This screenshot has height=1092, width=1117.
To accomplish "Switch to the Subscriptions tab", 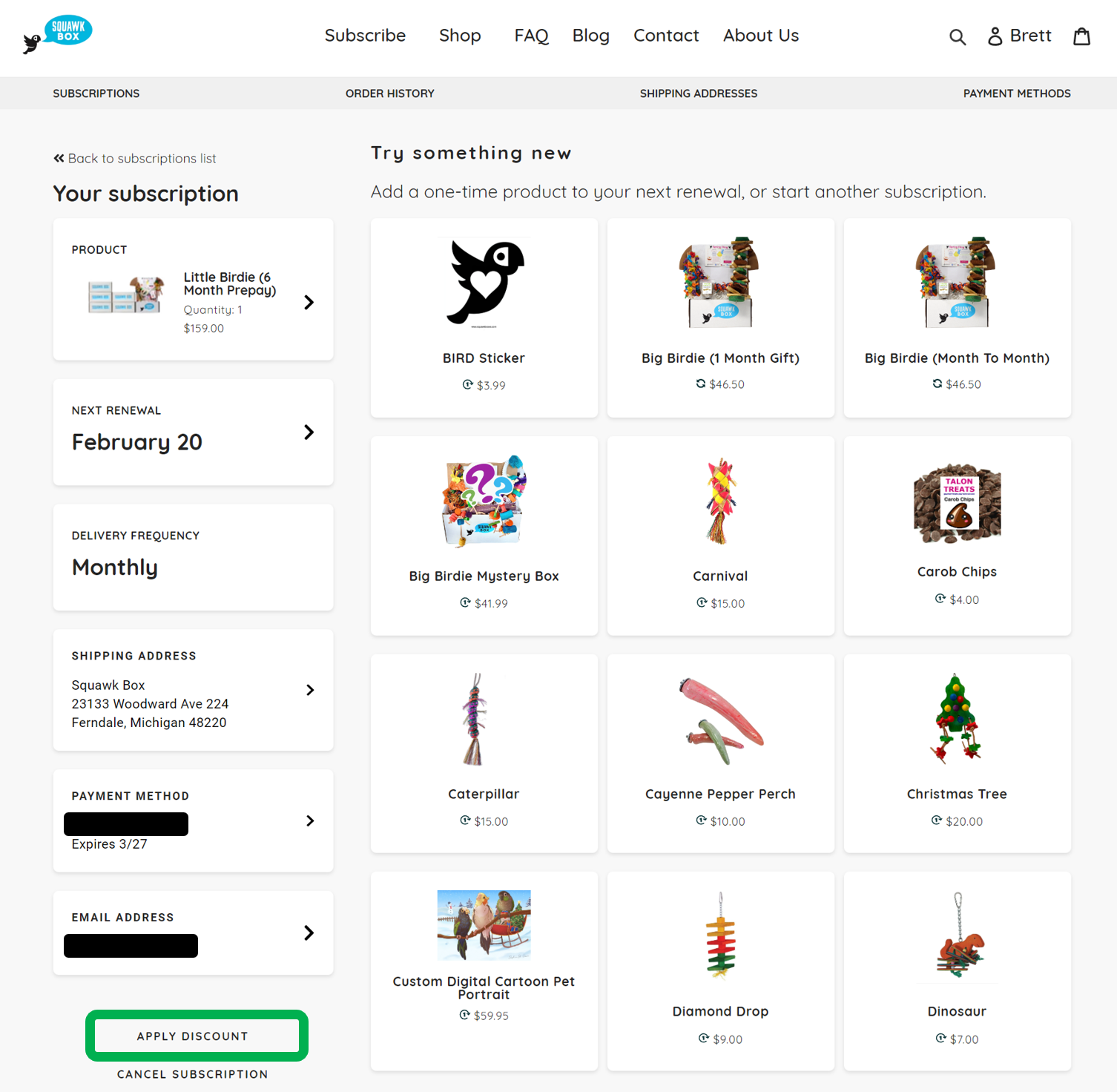I will pyautogui.click(x=96, y=93).
